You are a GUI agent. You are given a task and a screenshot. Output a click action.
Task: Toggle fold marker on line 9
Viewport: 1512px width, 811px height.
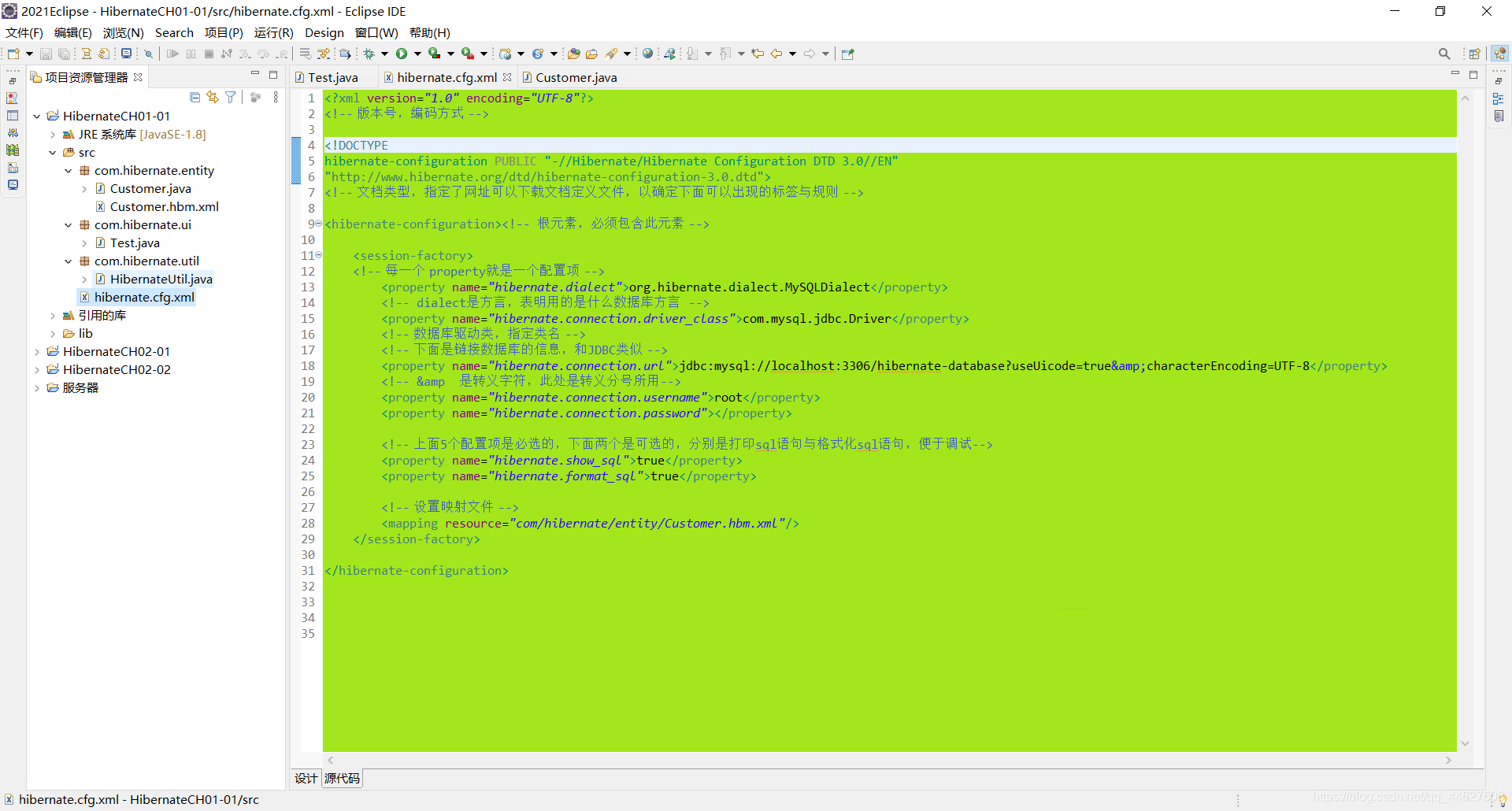click(x=318, y=224)
